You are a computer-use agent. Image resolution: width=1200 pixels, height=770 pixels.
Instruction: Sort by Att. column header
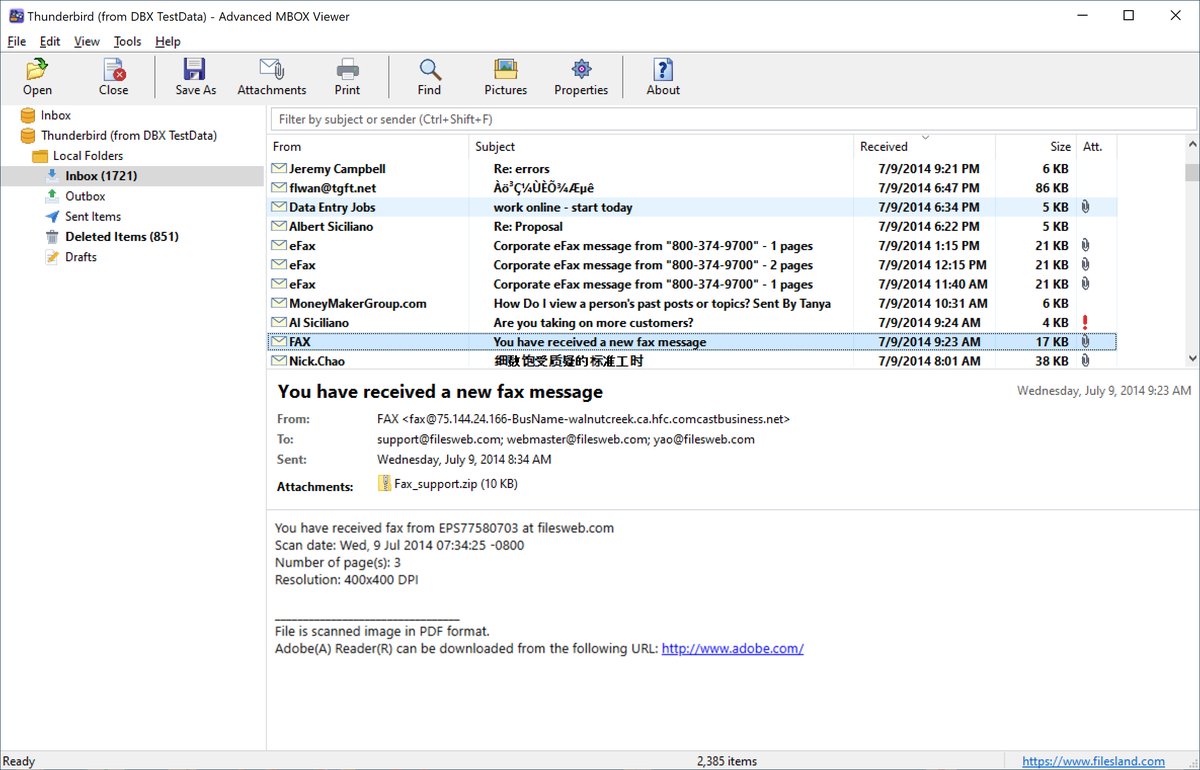click(1096, 146)
